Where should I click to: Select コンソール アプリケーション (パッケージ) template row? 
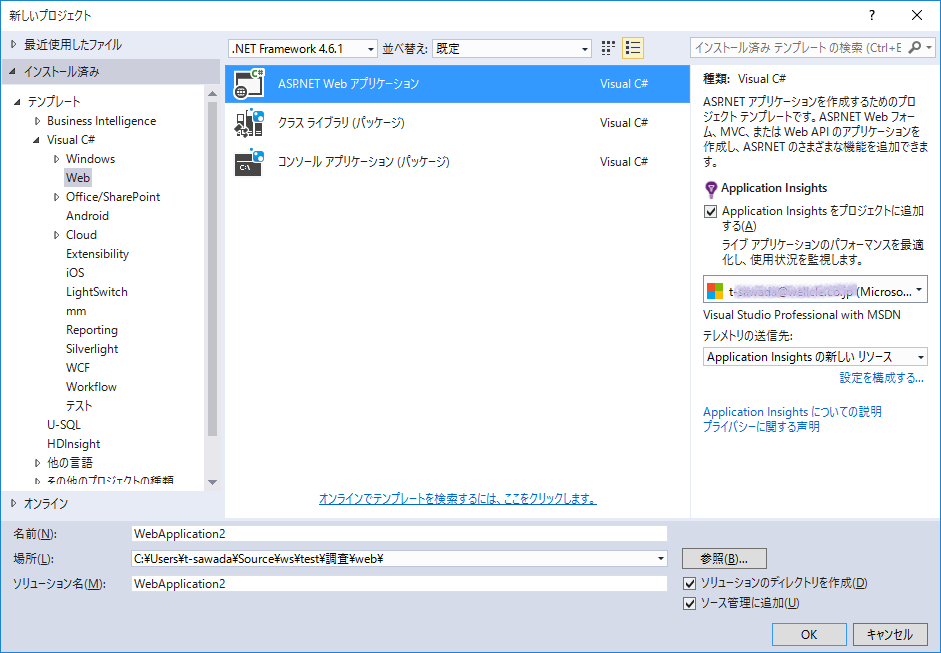(457, 162)
